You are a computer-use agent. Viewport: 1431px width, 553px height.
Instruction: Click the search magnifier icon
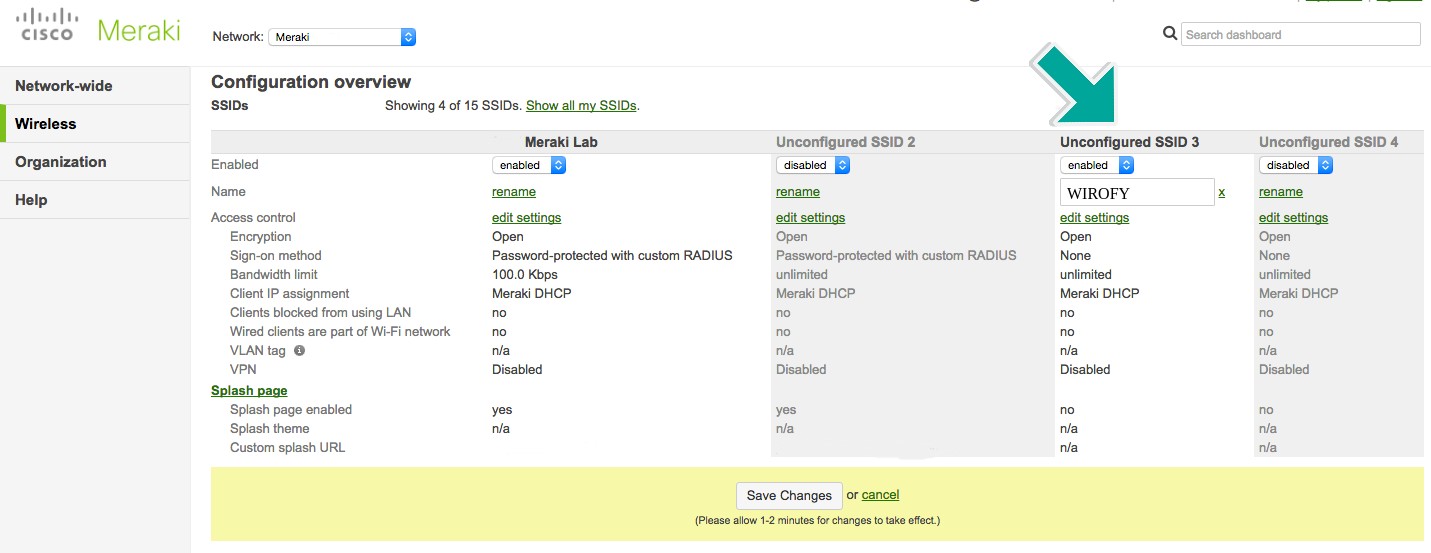coord(1169,34)
